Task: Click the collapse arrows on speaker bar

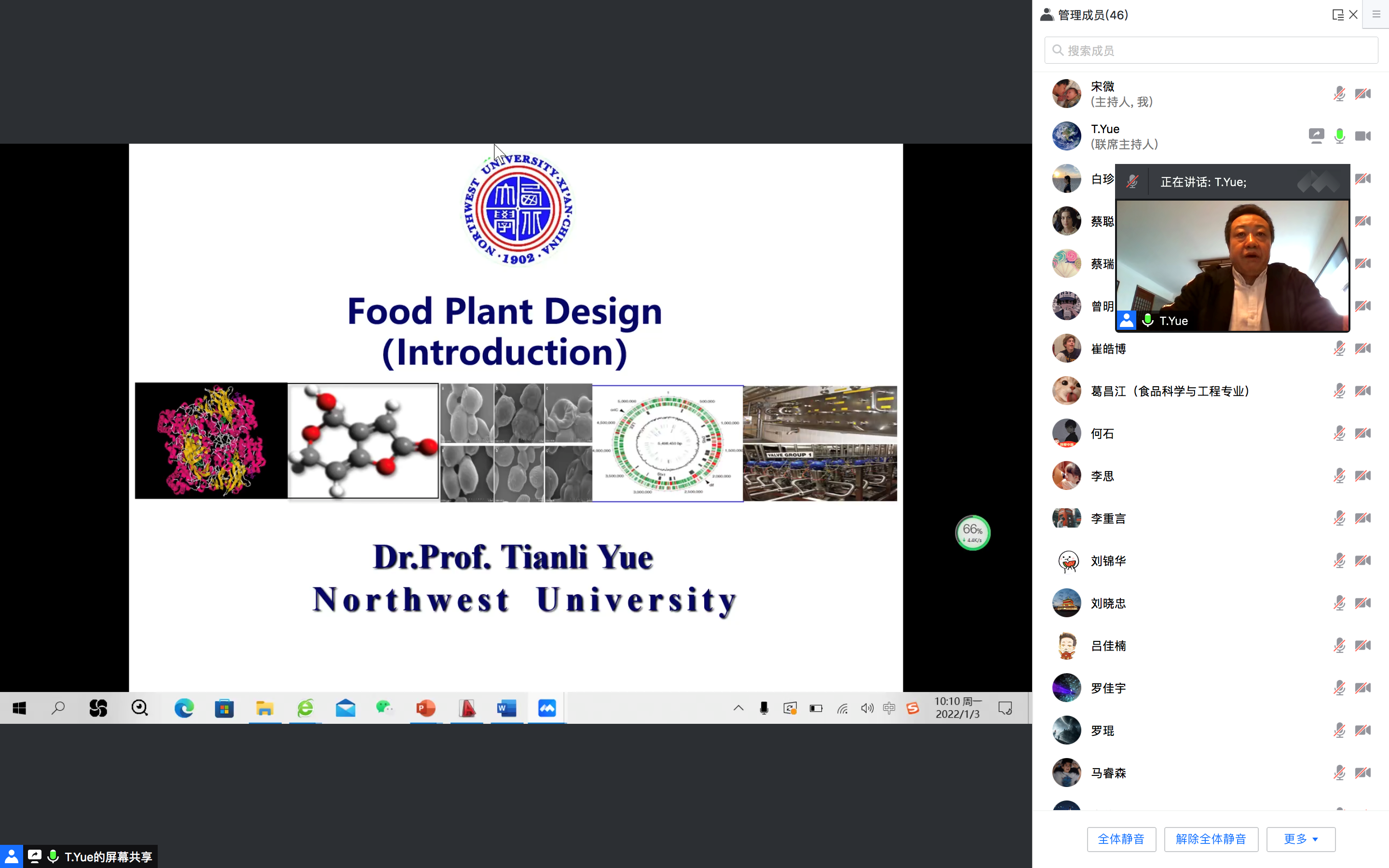Action: (x=1319, y=182)
